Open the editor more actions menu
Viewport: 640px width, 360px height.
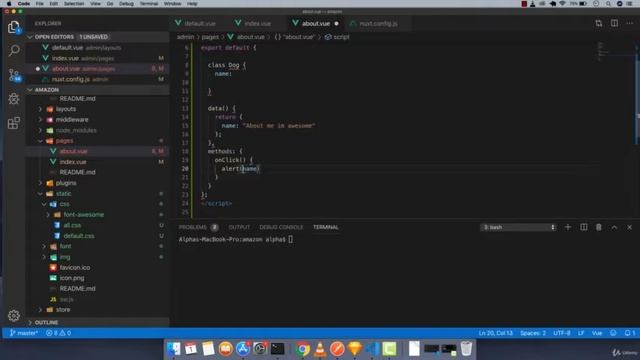(x=629, y=23)
